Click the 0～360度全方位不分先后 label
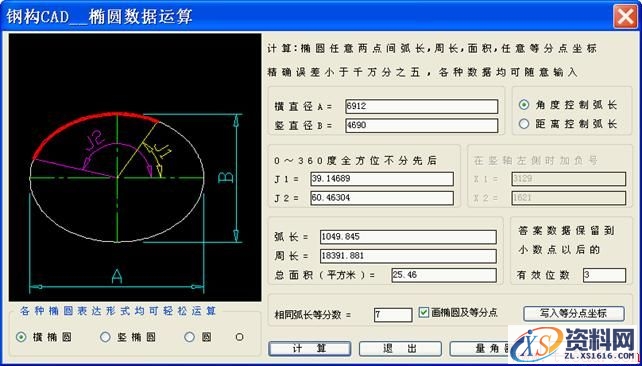642x366 pixels. 356,160
